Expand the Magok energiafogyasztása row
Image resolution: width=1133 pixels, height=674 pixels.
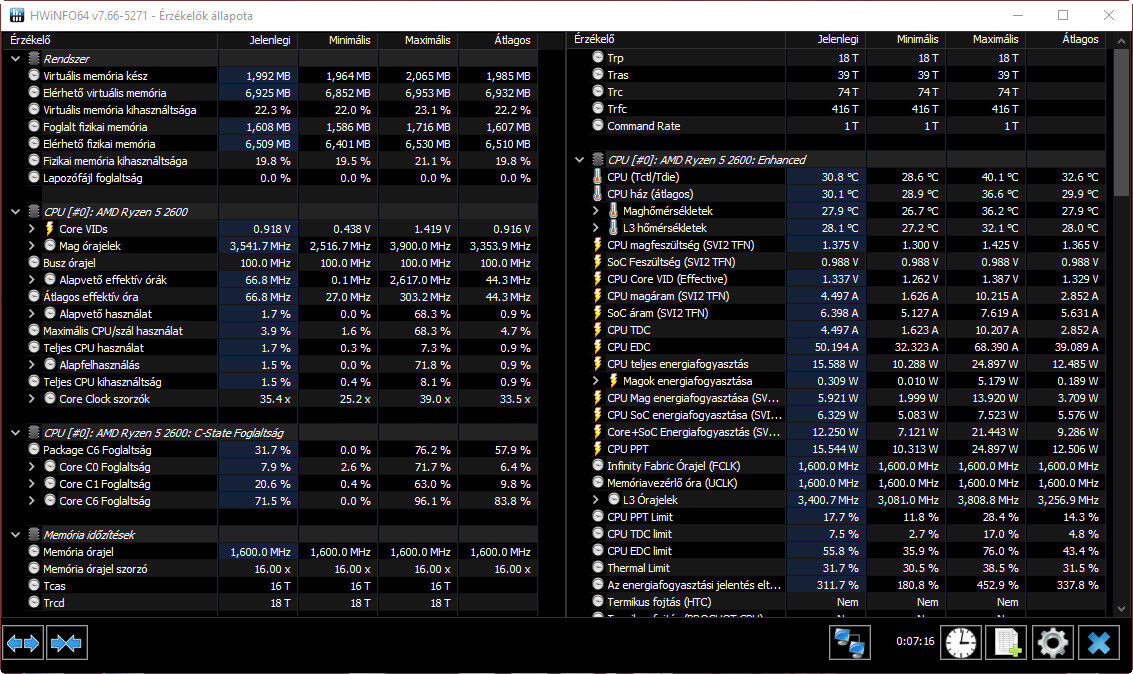[x=595, y=381]
